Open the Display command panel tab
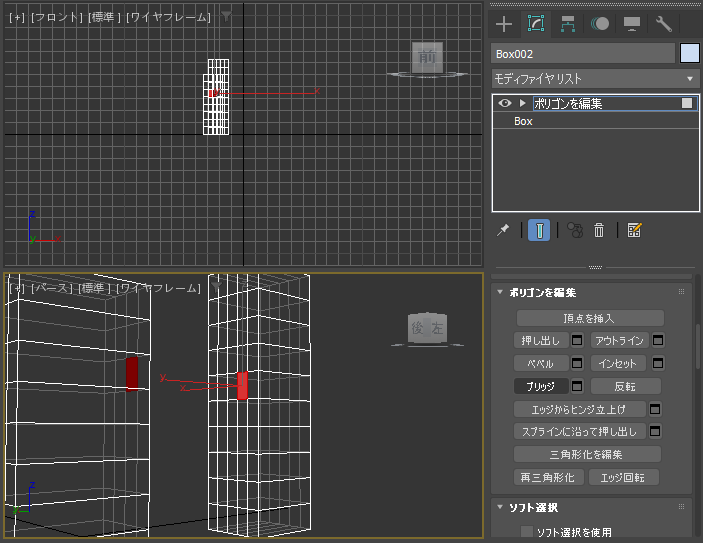 pos(632,24)
